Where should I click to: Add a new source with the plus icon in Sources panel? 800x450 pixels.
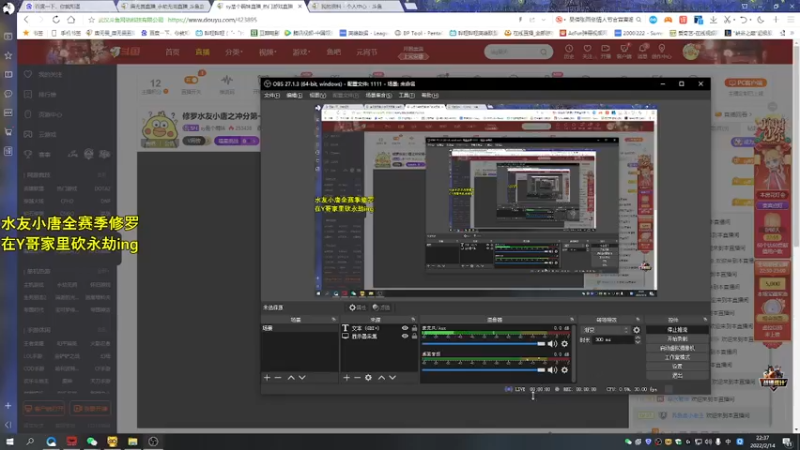[346, 378]
